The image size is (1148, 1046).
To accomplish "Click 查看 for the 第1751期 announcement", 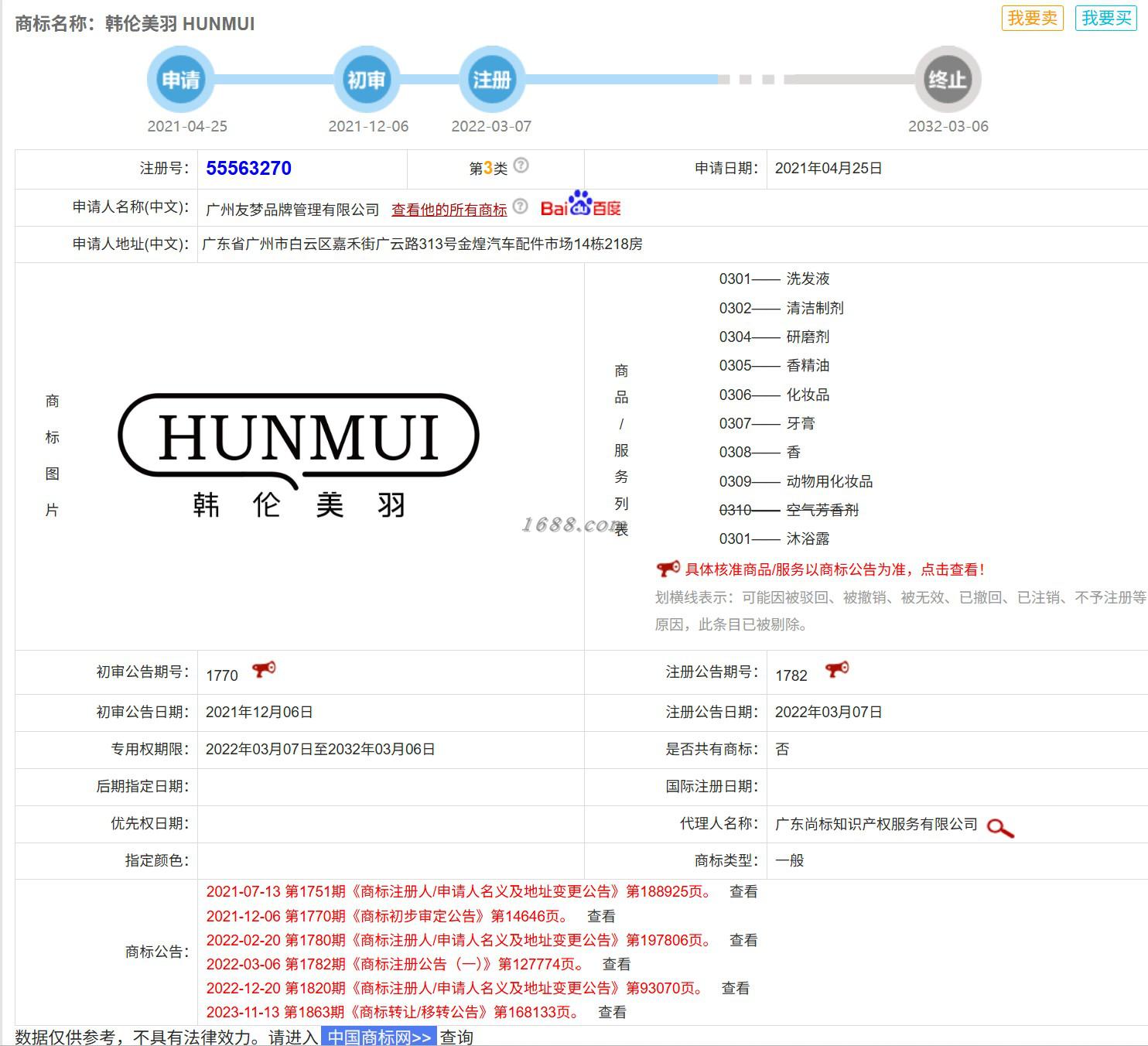I will pos(743,891).
